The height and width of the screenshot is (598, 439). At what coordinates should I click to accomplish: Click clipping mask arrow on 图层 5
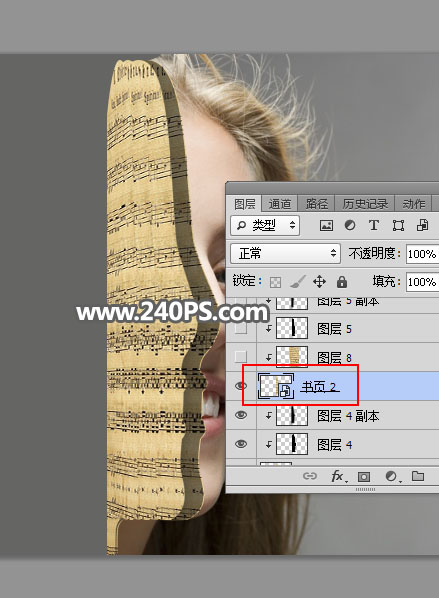[269, 328]
